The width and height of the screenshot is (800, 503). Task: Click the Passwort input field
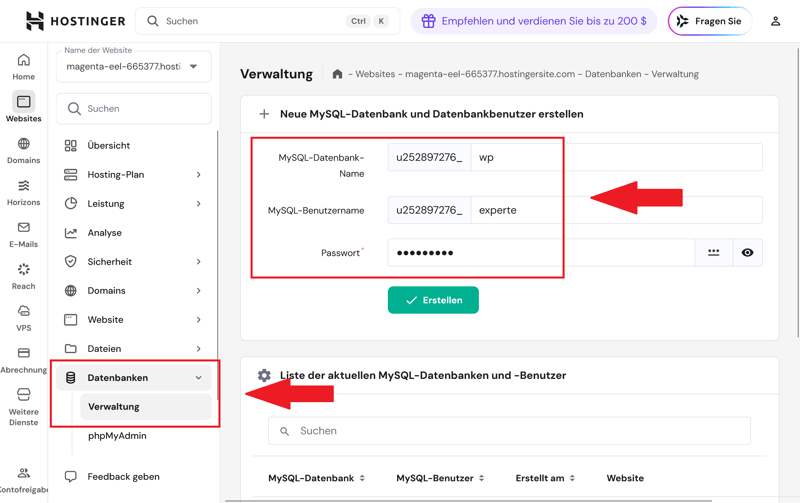[x=541, y=253]
